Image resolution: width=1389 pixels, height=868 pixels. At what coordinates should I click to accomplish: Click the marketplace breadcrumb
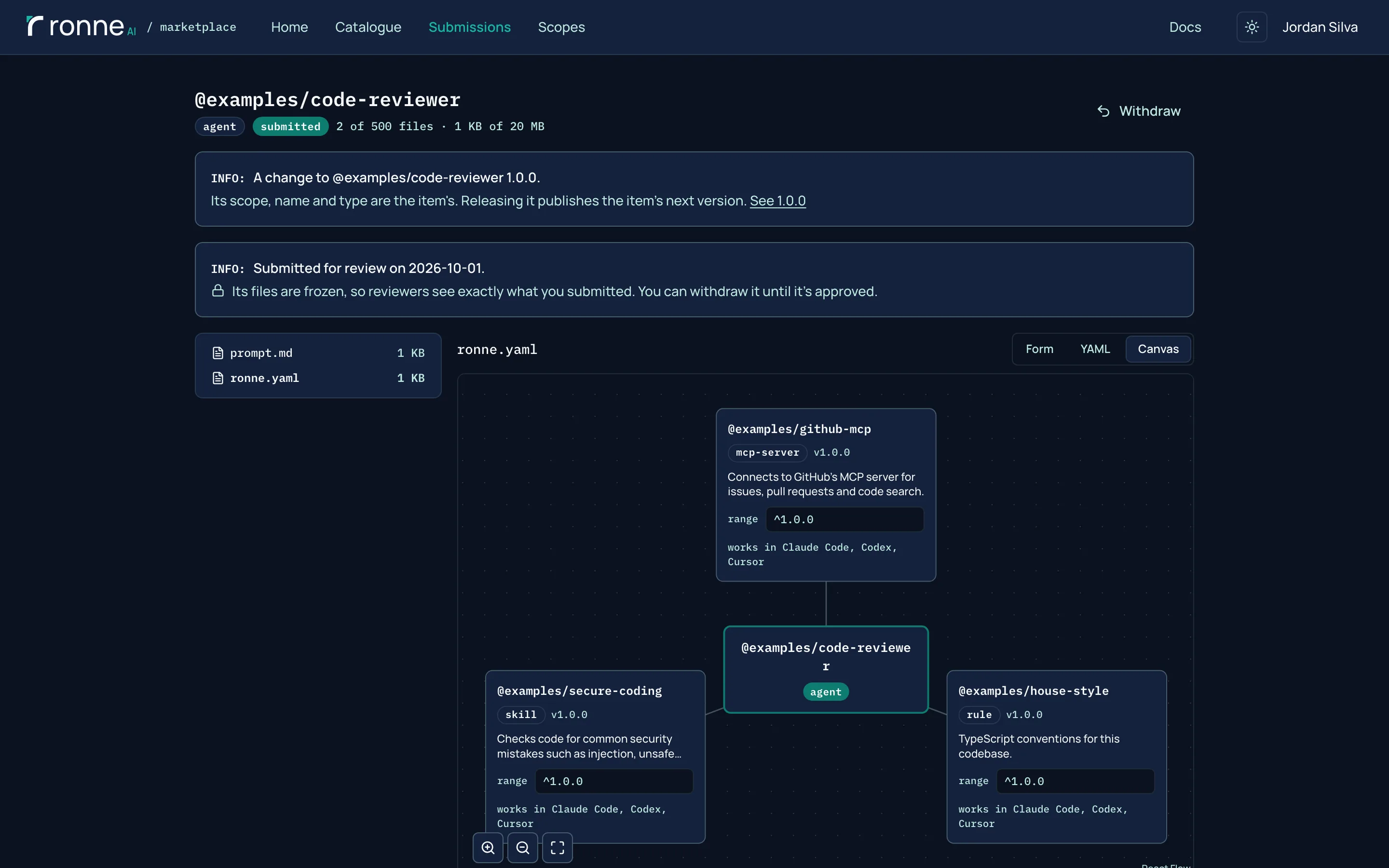pos(198,27)
